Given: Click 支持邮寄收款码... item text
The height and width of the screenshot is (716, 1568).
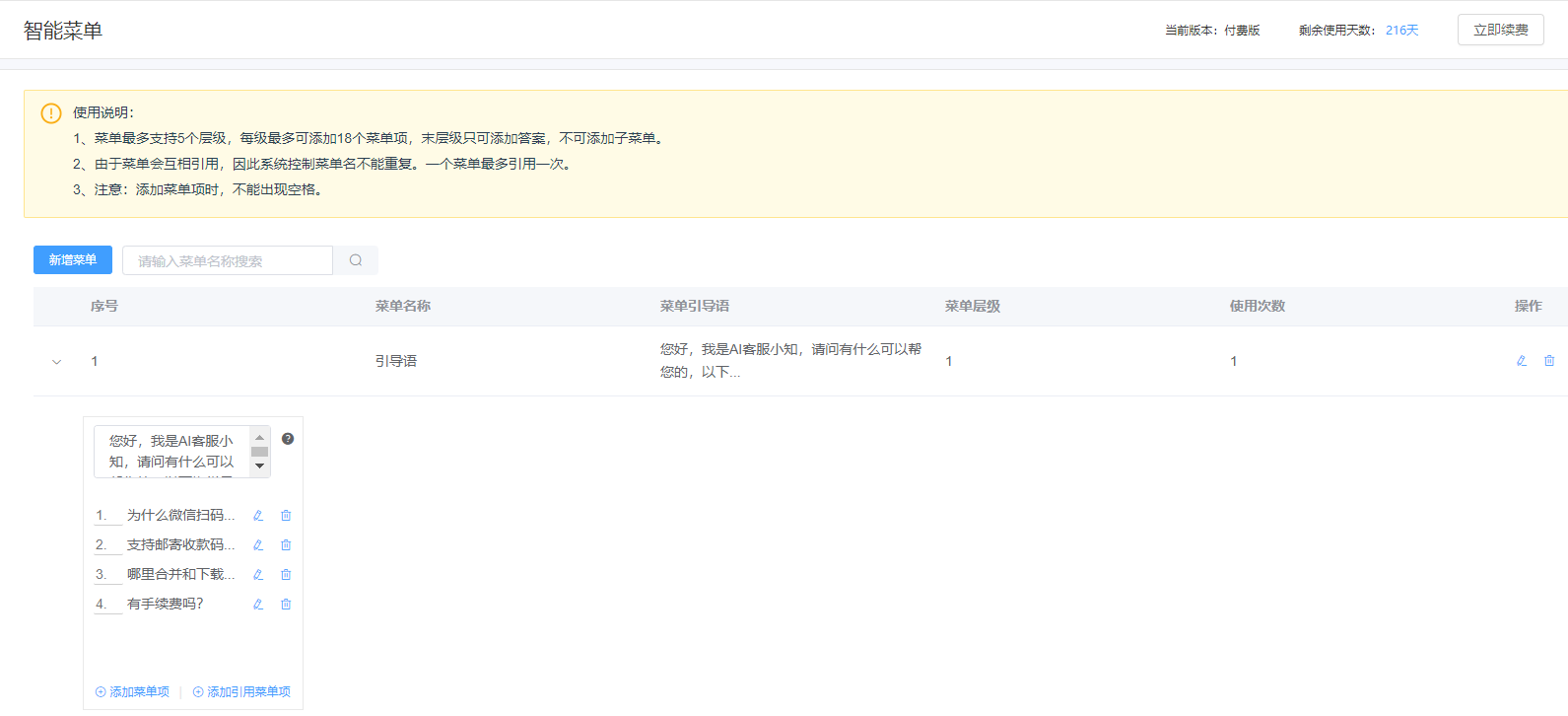Looking at the screenshot, I should (181, 545).
